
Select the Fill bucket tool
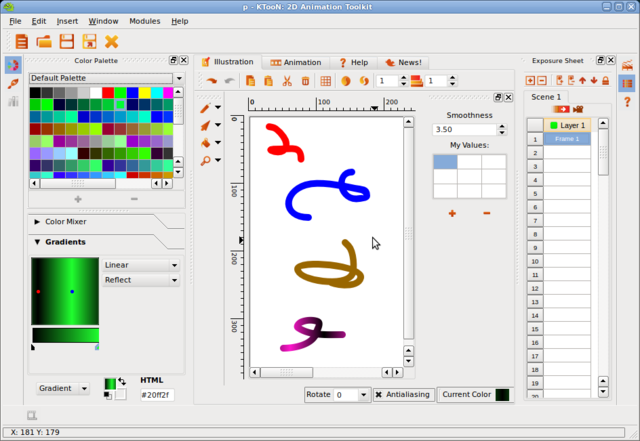coord(205,143)
